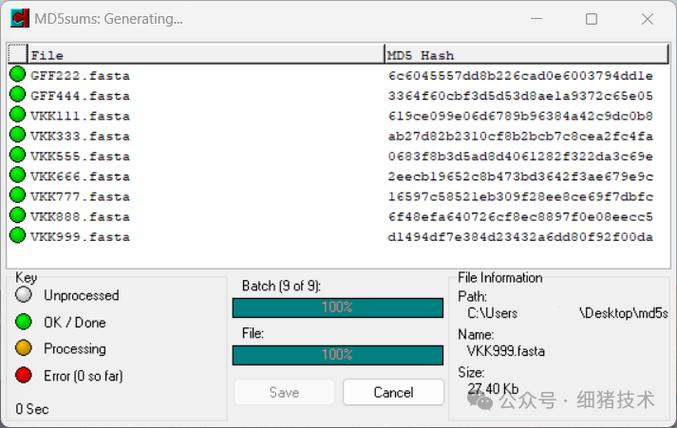This screenshot has width=677, height=428.
Task: Select green status icon for VKK555.fasta
Action: (x=18, y=155)
